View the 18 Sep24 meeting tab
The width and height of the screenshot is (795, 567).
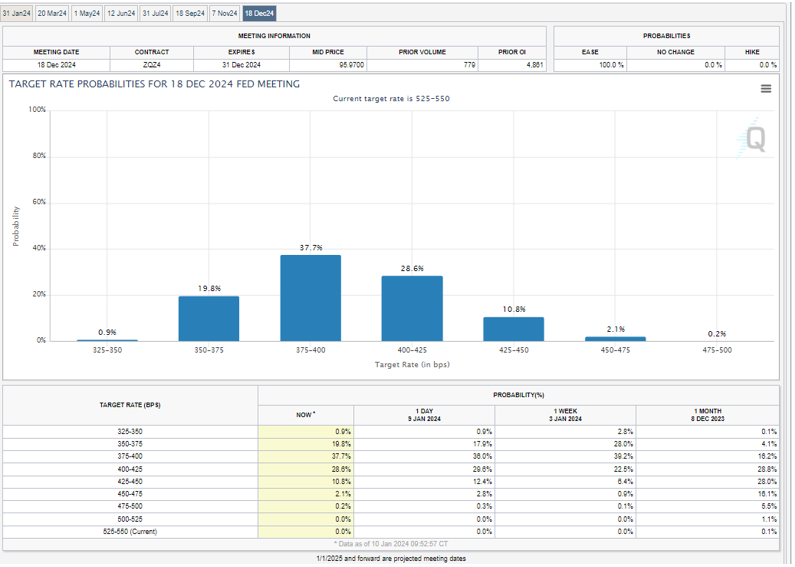(190, 13)
